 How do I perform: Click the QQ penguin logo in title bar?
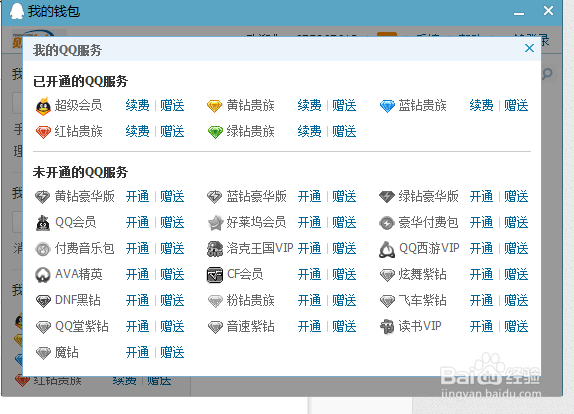click(16, 11)
